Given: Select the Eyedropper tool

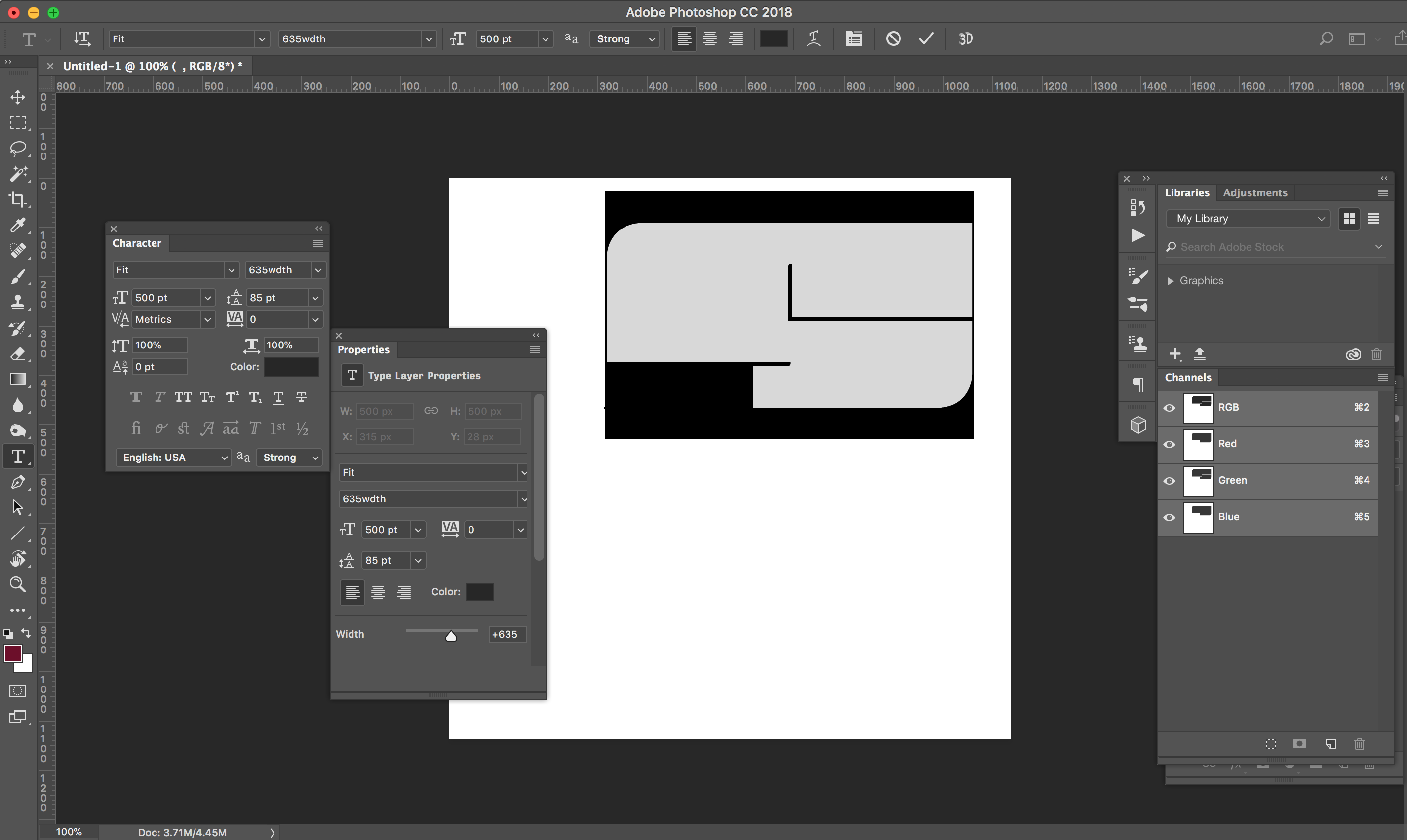Looking at the screenshot, I should pos(18,225).
